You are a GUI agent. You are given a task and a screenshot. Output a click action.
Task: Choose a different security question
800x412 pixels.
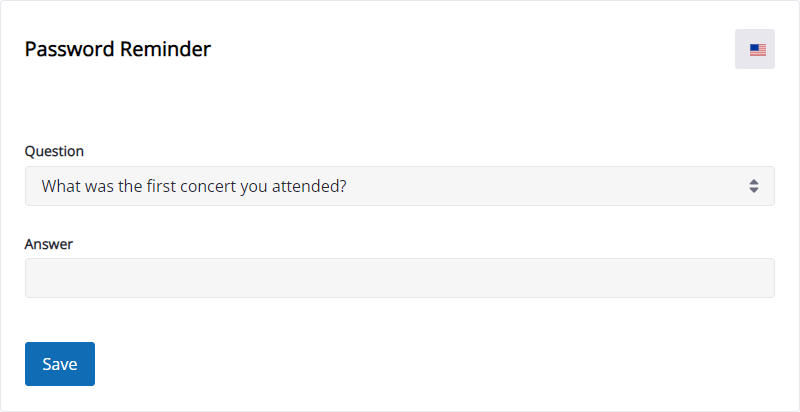pos(399,186)
